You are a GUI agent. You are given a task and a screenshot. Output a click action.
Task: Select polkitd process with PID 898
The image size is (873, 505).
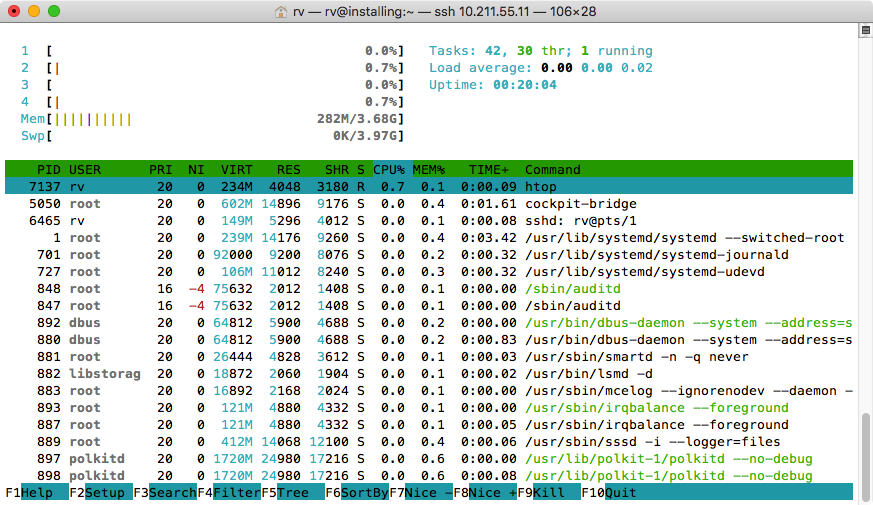pos(429,475)
